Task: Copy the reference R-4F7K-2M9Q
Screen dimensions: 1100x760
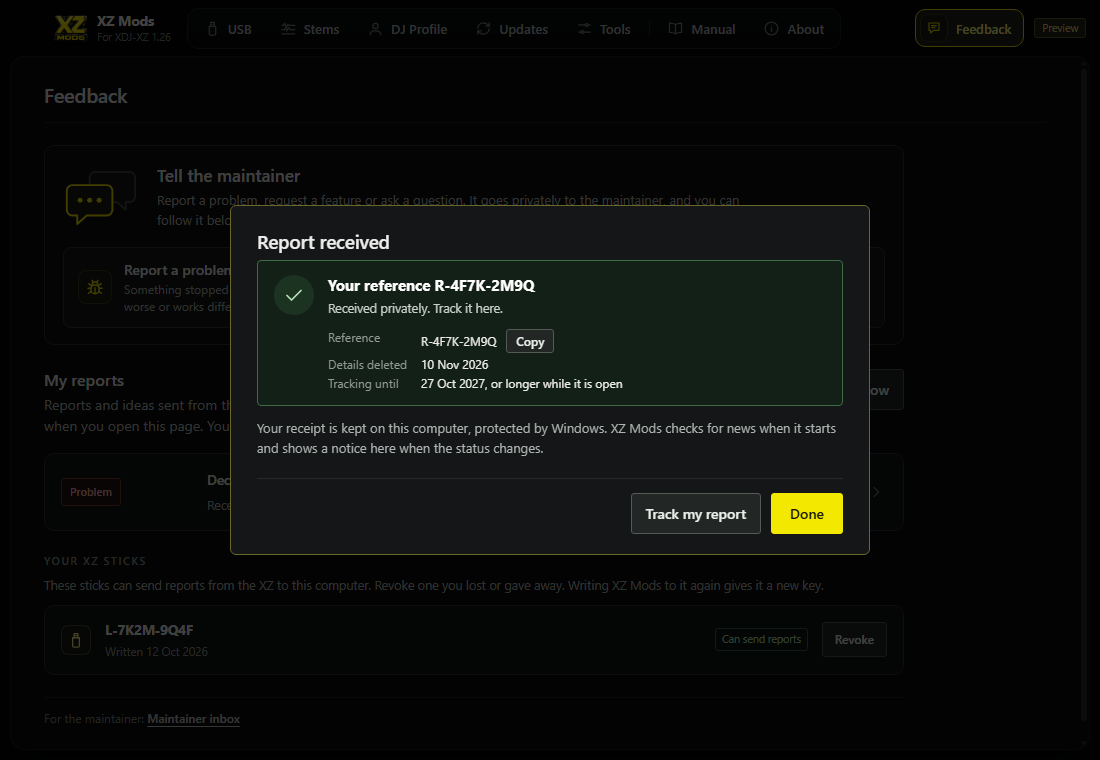Action: (x=530, y=341)
